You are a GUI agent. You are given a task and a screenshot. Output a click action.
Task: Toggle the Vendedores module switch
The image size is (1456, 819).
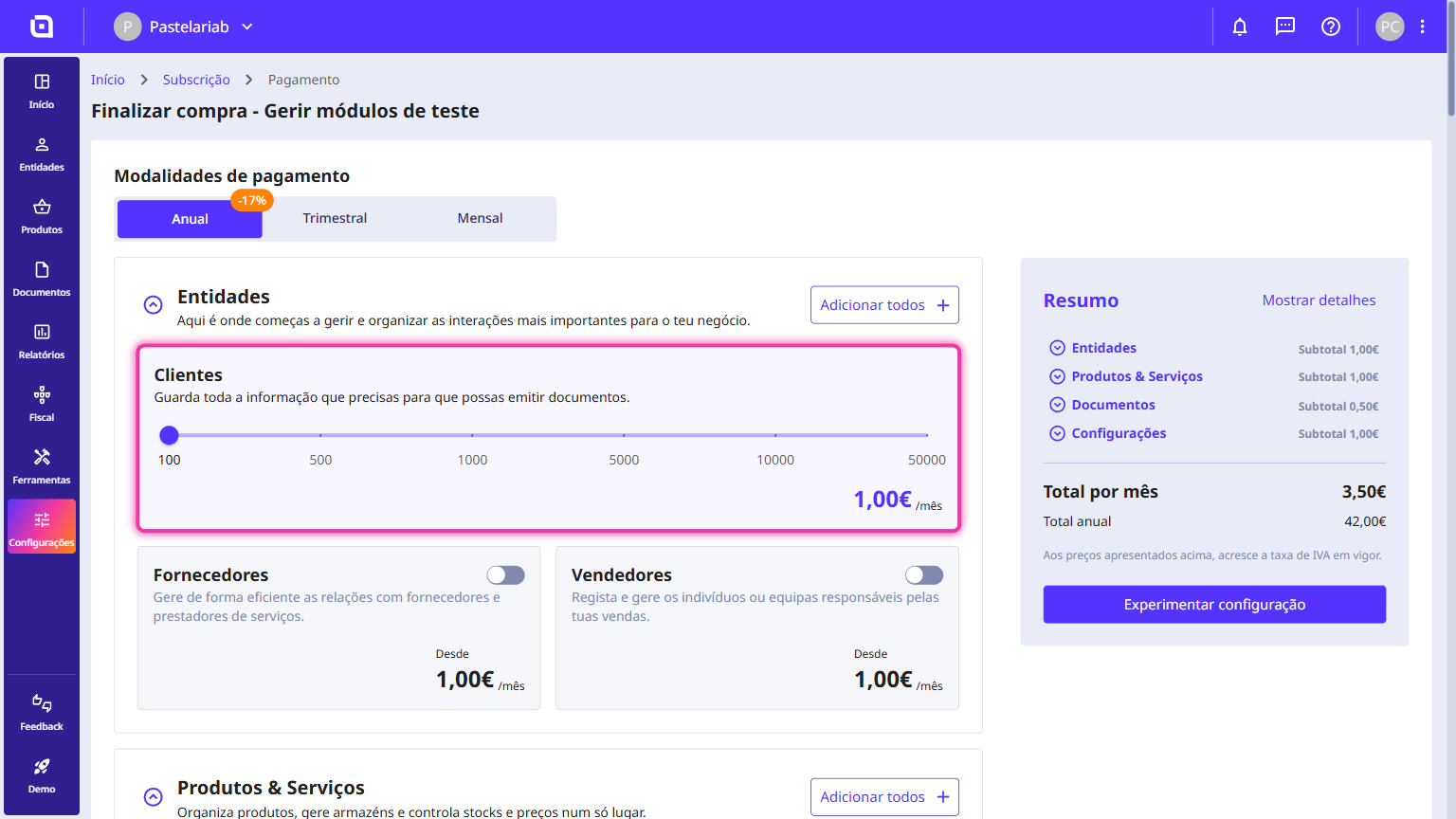click(924, 575)
